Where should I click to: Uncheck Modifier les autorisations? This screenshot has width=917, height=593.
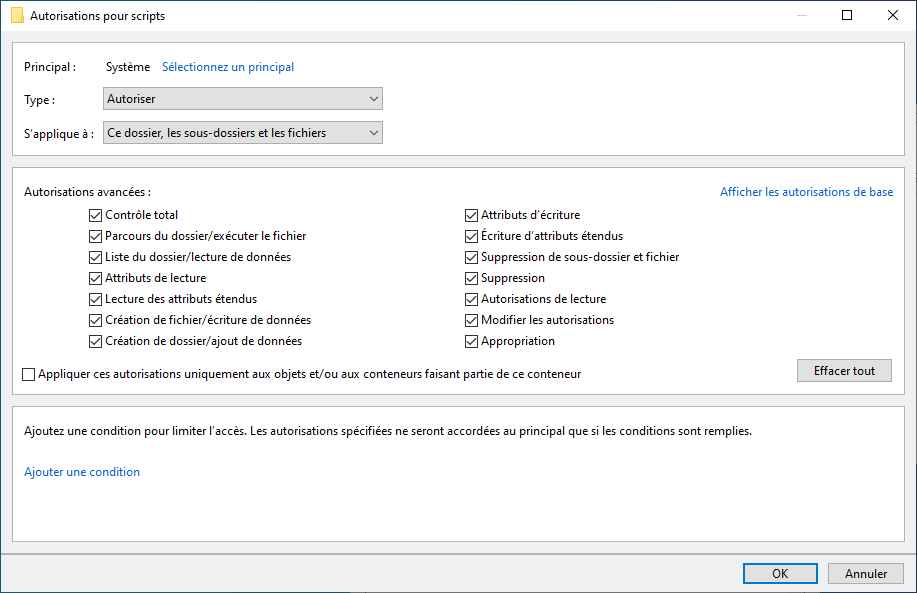tap(471, 320)
